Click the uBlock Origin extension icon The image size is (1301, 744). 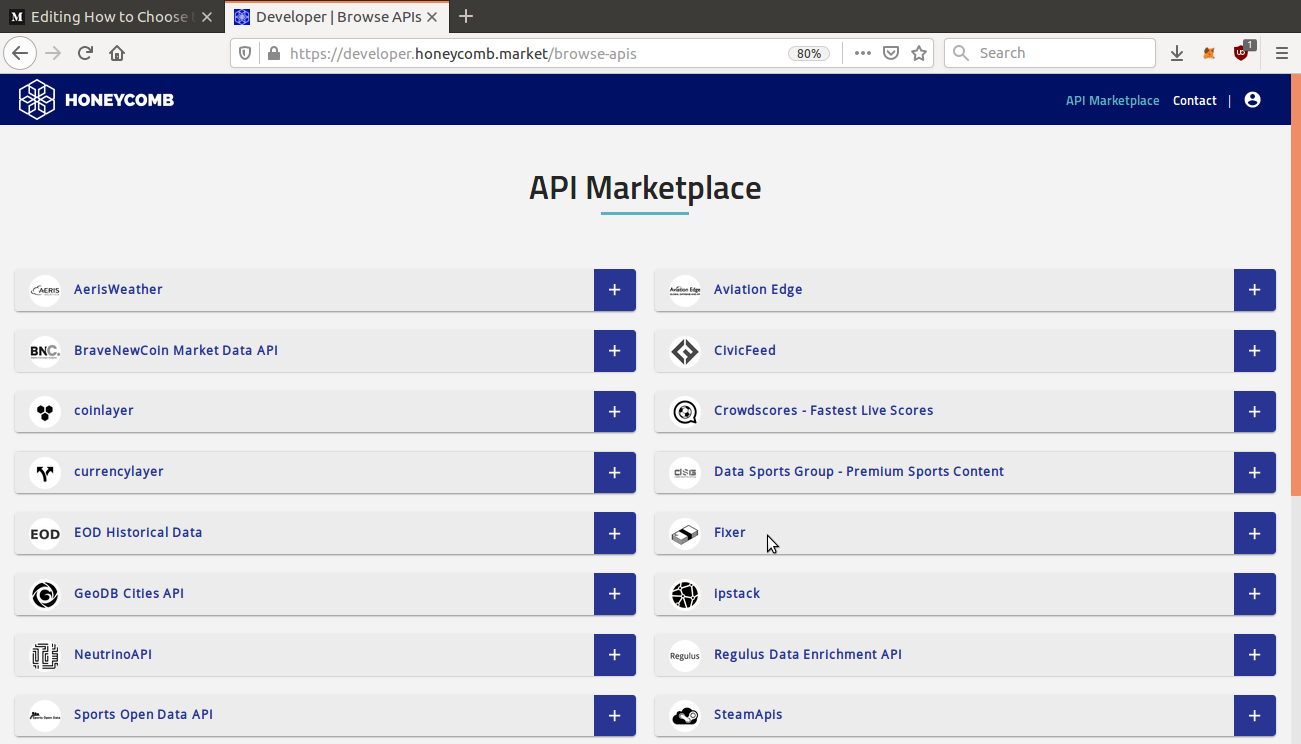(x=1242, y=52)
